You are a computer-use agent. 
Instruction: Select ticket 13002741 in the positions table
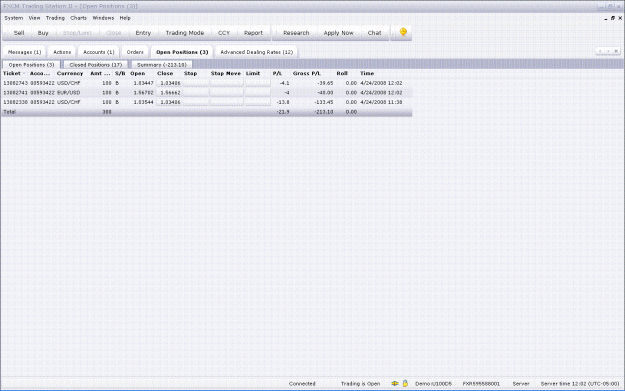[x=16, y=93]
